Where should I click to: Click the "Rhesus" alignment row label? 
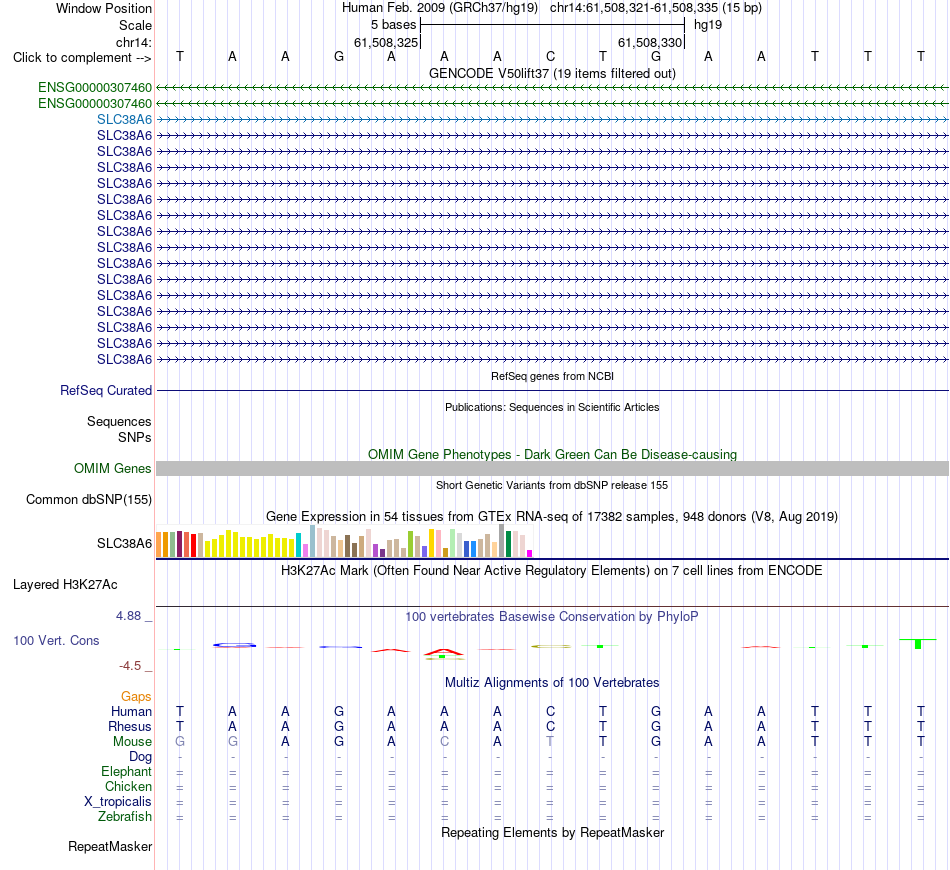coord(130,726)
